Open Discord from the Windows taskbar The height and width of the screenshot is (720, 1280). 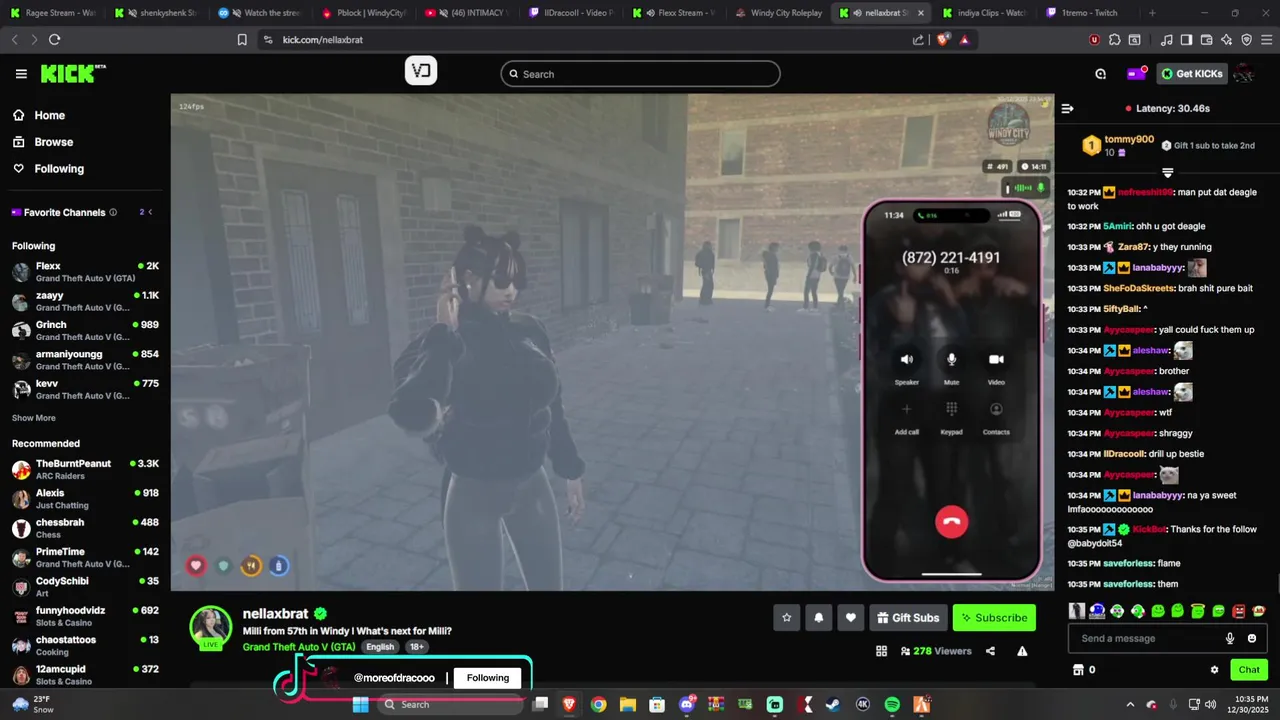click(x=686, y=704)
